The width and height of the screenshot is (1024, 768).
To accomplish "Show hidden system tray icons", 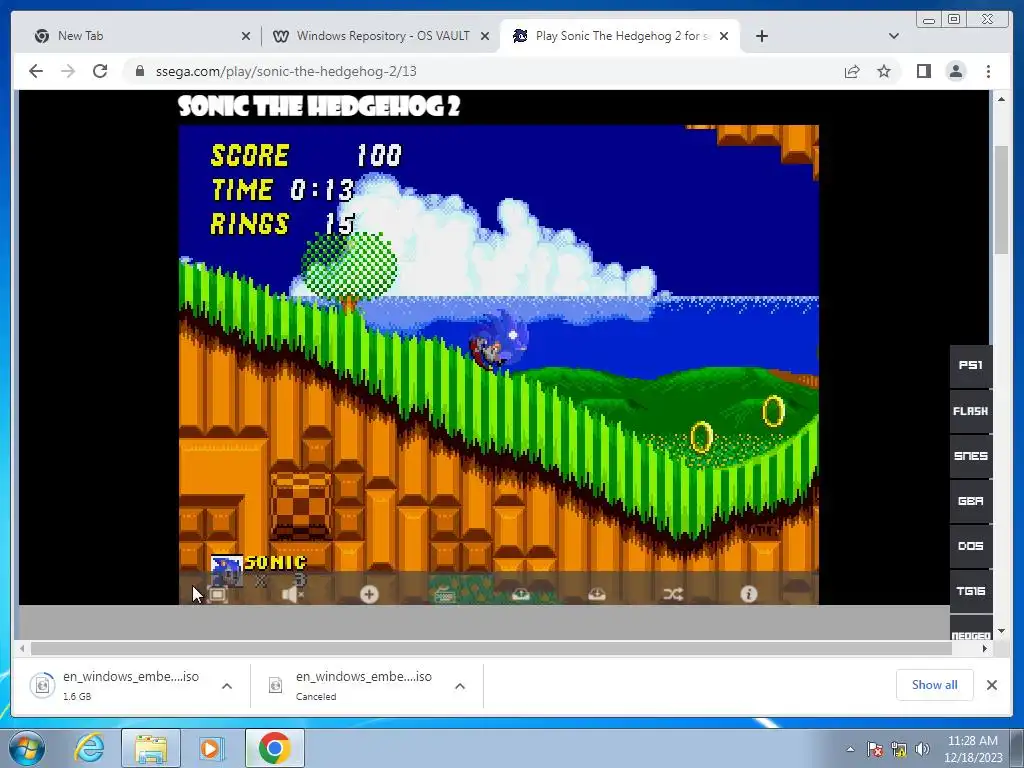I will click(x=850, y=749).
